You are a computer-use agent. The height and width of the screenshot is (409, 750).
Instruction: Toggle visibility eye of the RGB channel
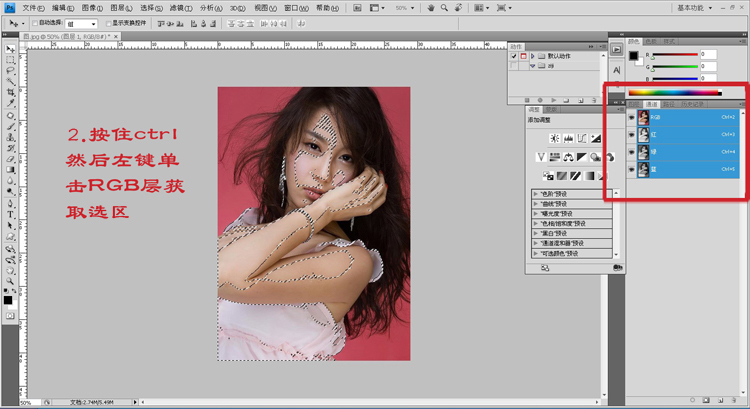tap(632, 116)
